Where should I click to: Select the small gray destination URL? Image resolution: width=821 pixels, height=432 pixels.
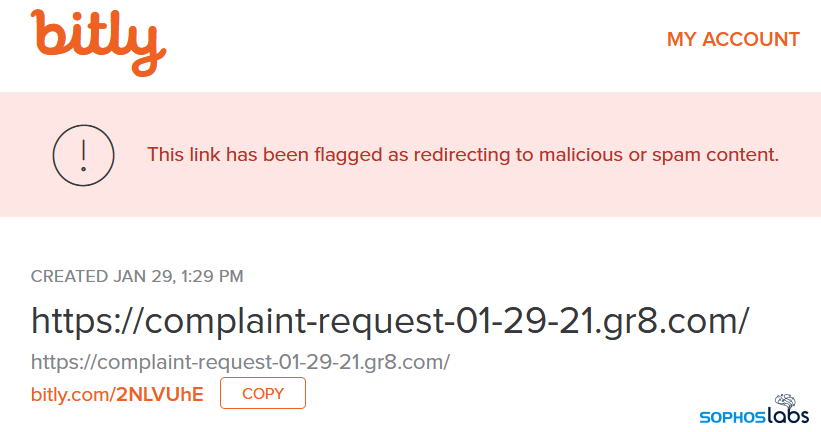240,361
